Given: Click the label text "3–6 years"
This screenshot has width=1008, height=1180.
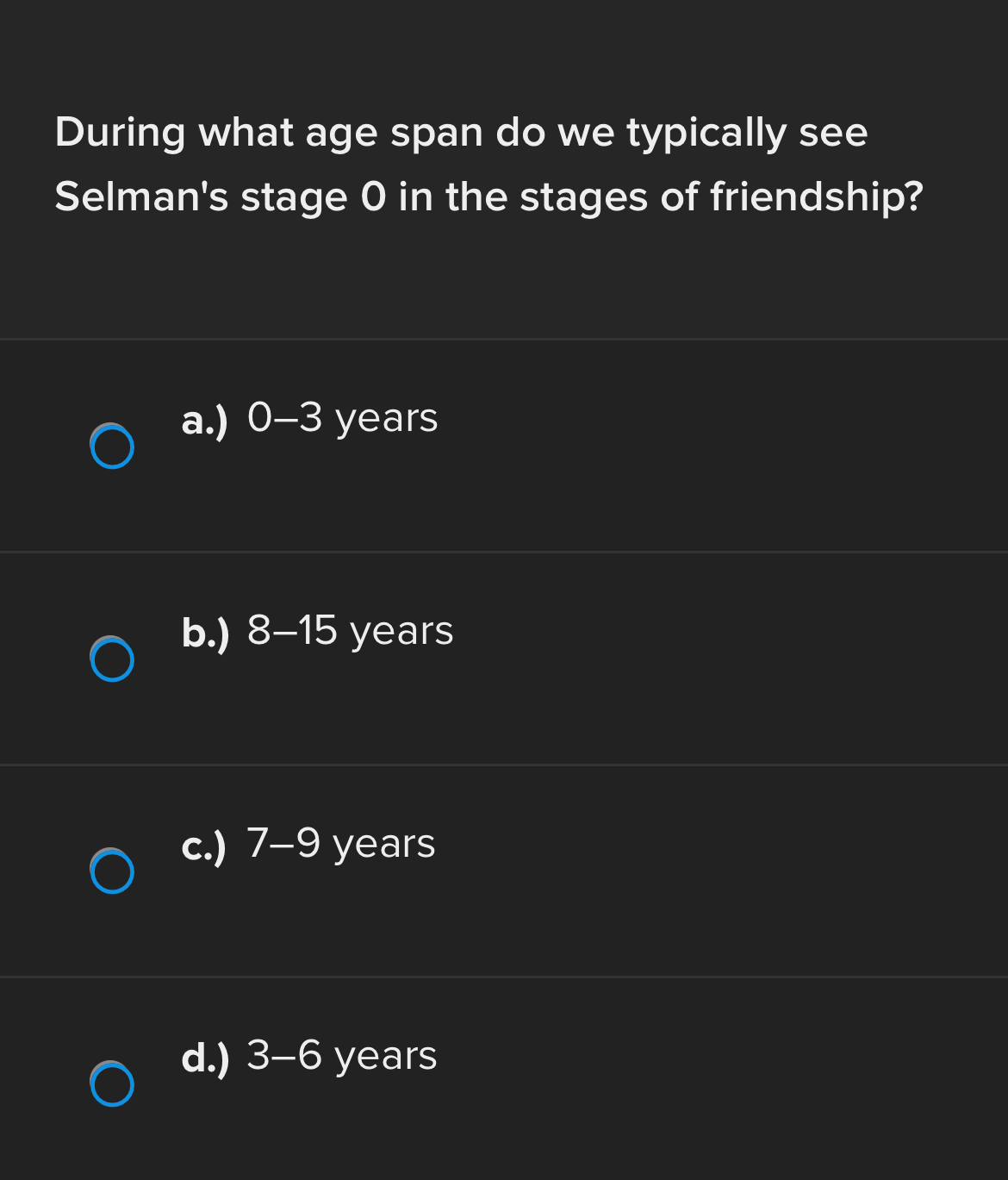Looking at the screenshot, I should (341, 1056).
